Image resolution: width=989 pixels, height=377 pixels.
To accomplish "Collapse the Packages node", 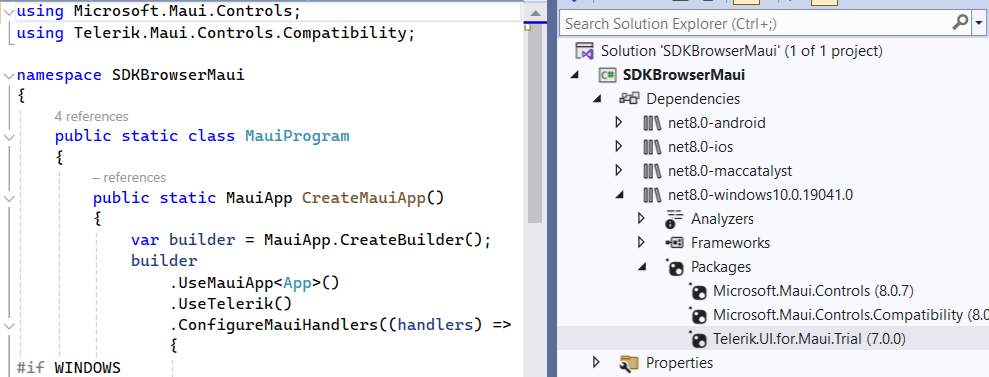I will click(641, 267).
